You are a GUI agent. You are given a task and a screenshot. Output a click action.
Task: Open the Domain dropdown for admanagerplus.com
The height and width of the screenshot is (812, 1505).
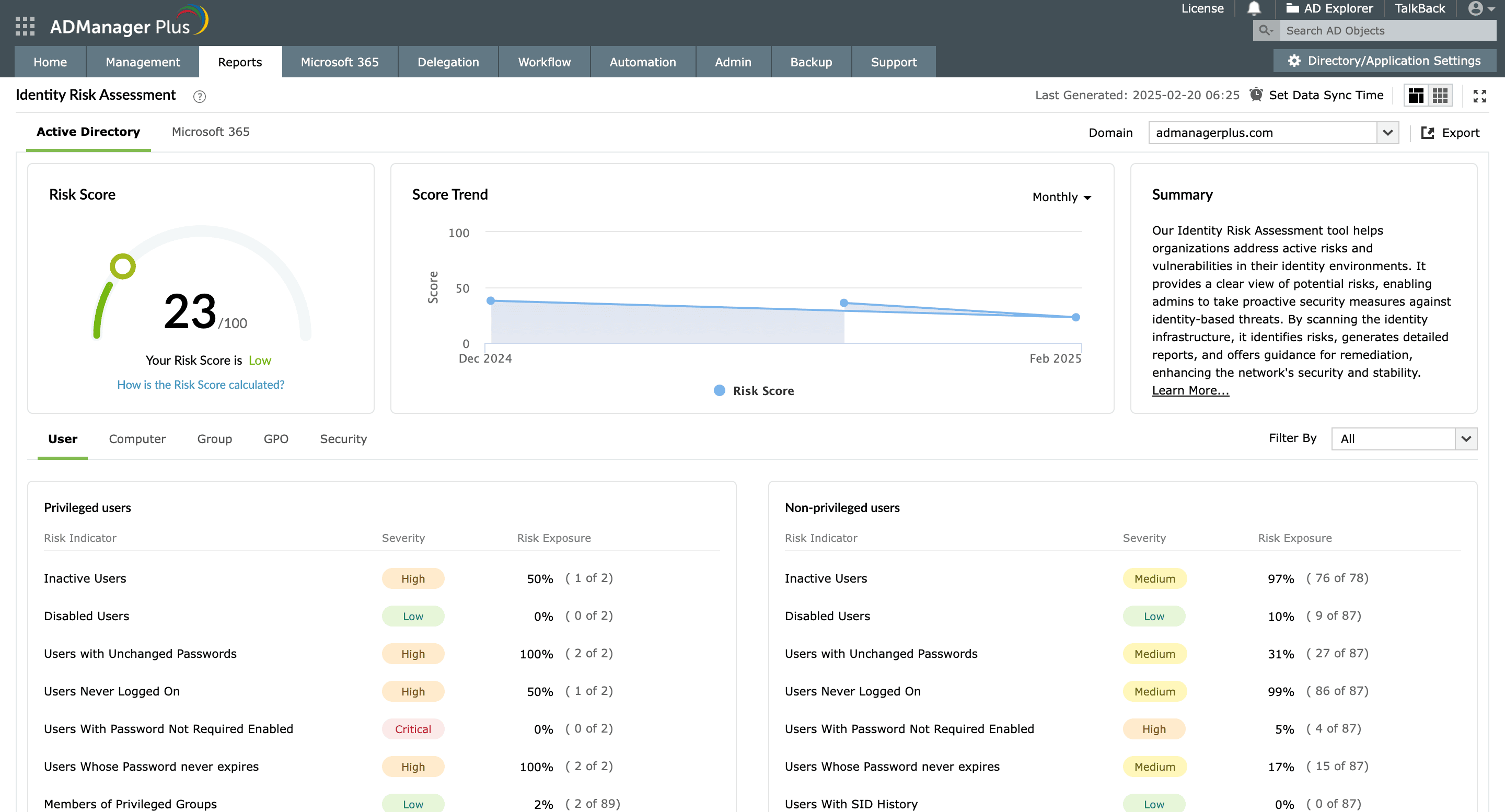click(x=1389, y=132)
